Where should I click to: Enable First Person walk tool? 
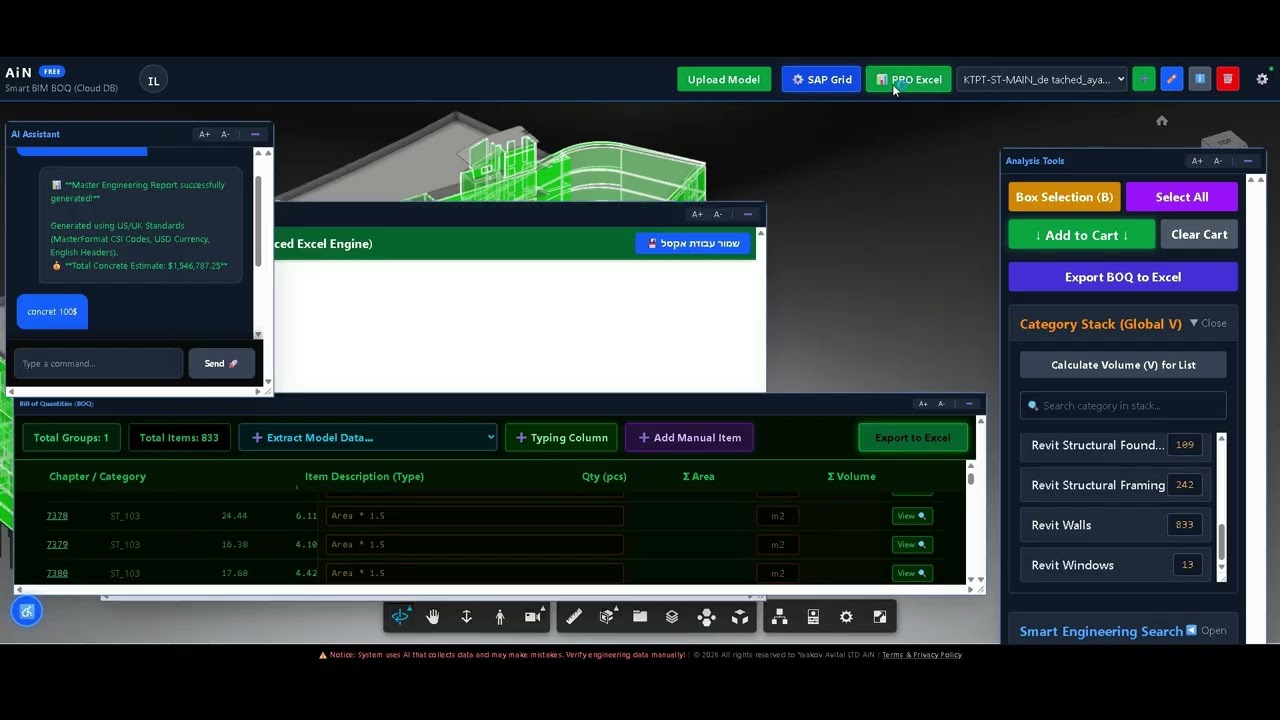pyautogui.click(x=500, y=617)
